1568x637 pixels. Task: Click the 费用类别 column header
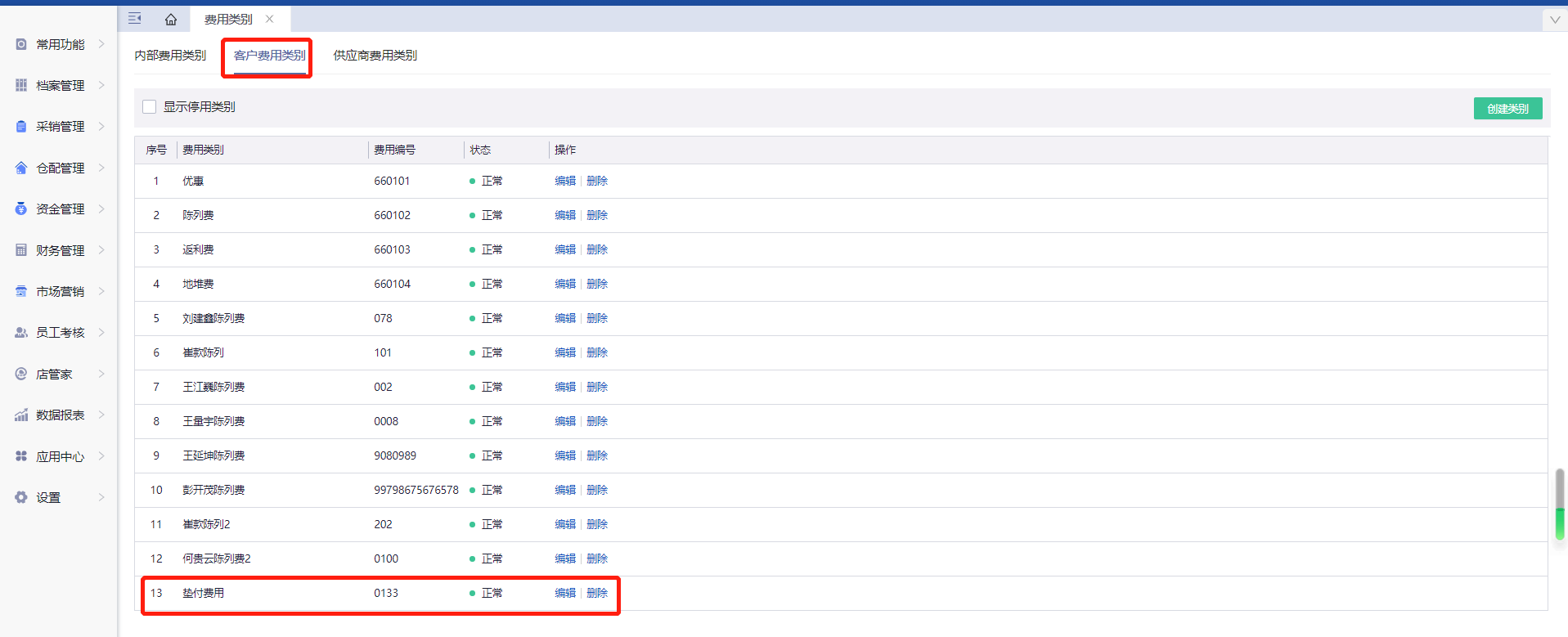tap(203, 150)
